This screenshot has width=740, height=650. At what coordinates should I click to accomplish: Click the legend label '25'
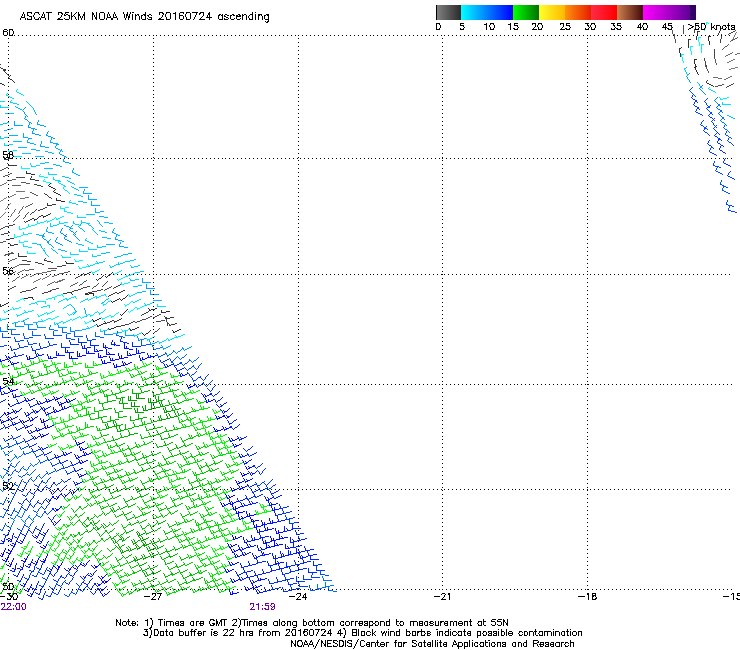pos(565,27)
